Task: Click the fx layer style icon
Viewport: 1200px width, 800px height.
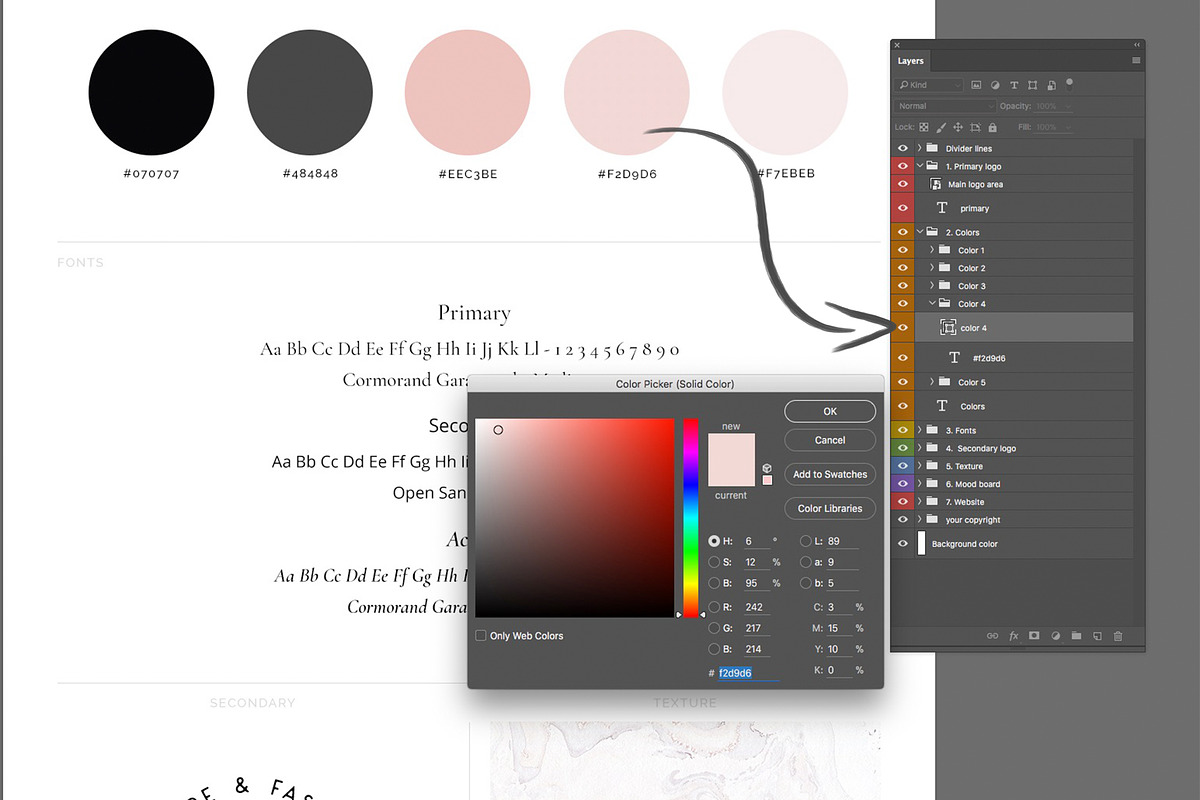Action: (1014, 635)
